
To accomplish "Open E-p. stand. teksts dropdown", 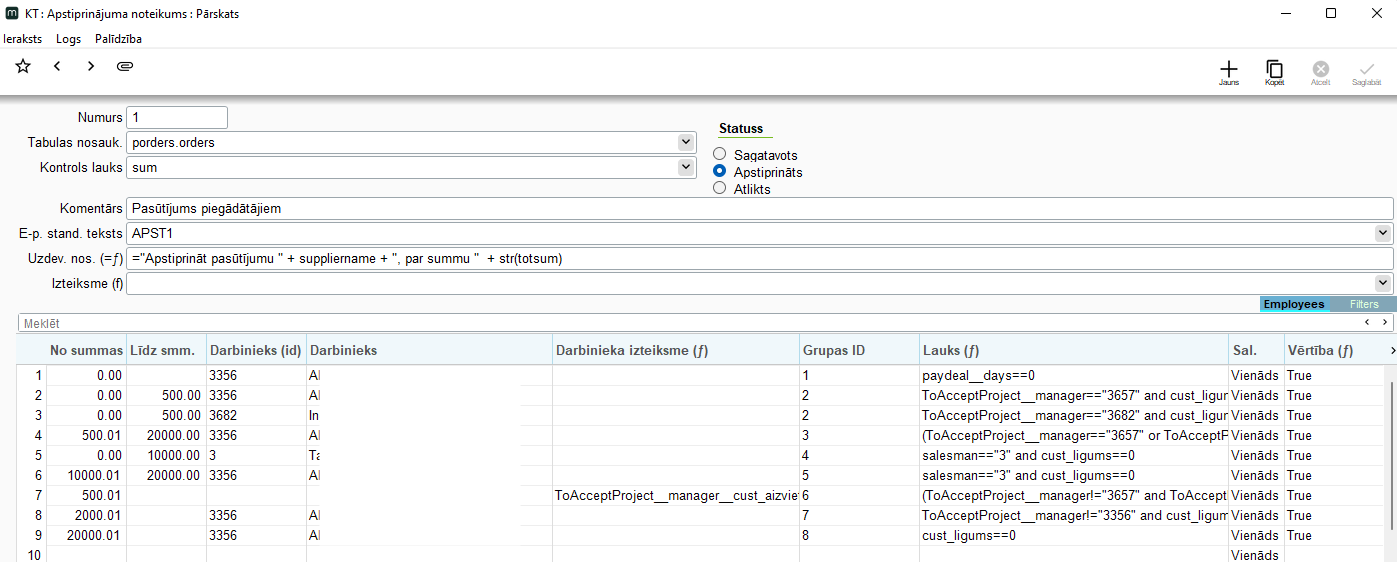I will click(1384, 233).
